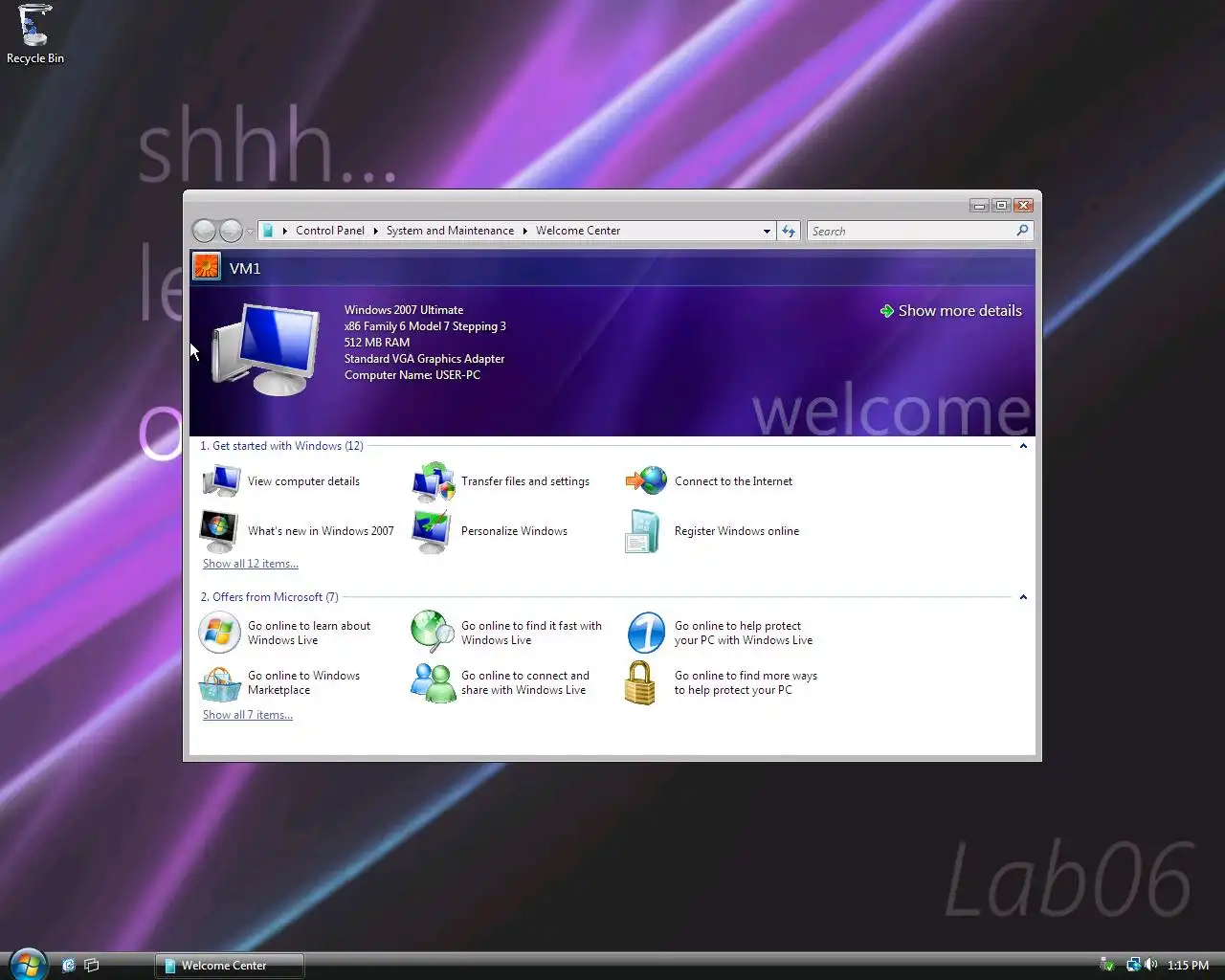Collapse the Offers from Microsoft section

coord(1023,597)
